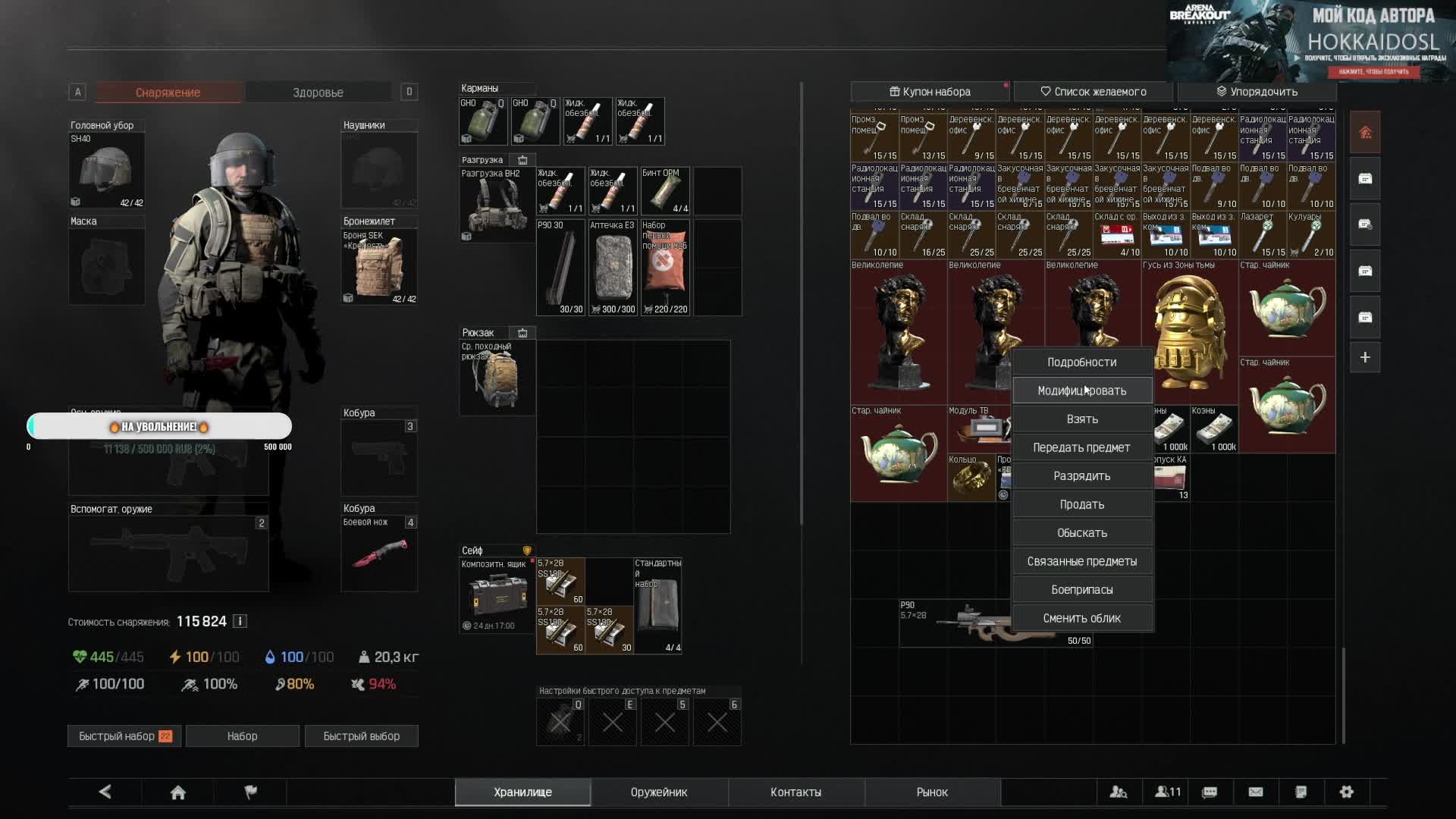1456x819 pixels.
Task: Open the mail envelope icon
Action: coord(1255,792)
